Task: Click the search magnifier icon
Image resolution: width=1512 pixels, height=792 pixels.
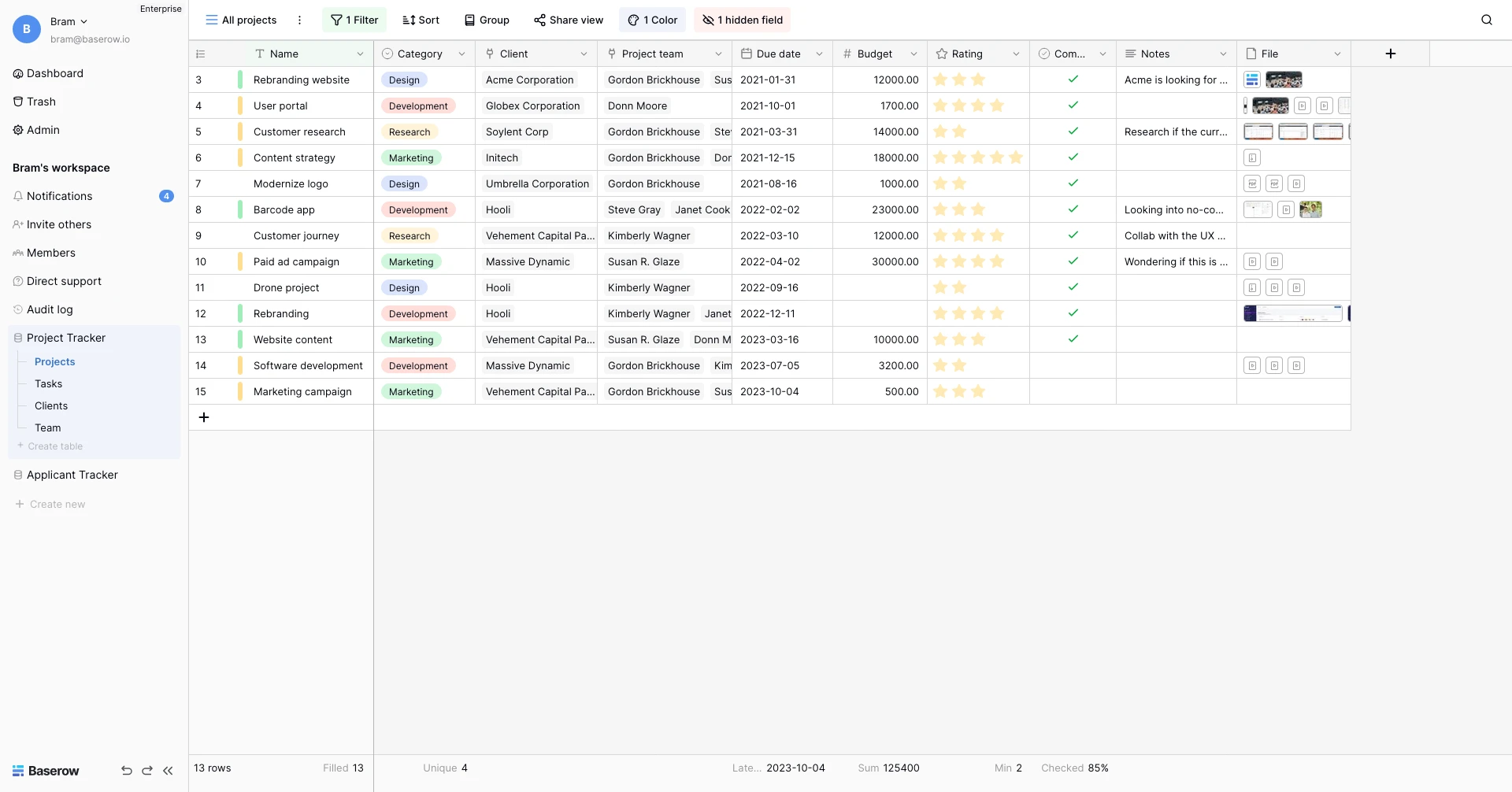Action: coord(1486,20)
